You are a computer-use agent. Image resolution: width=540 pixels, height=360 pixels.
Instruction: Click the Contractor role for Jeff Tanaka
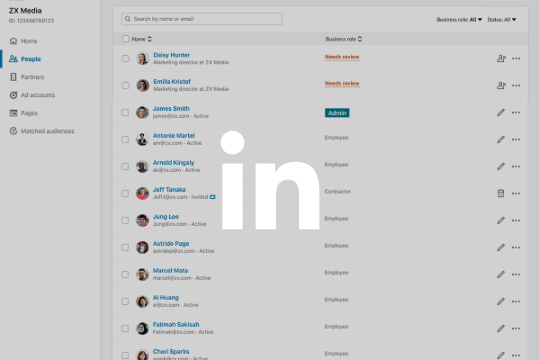coord(338,192)
